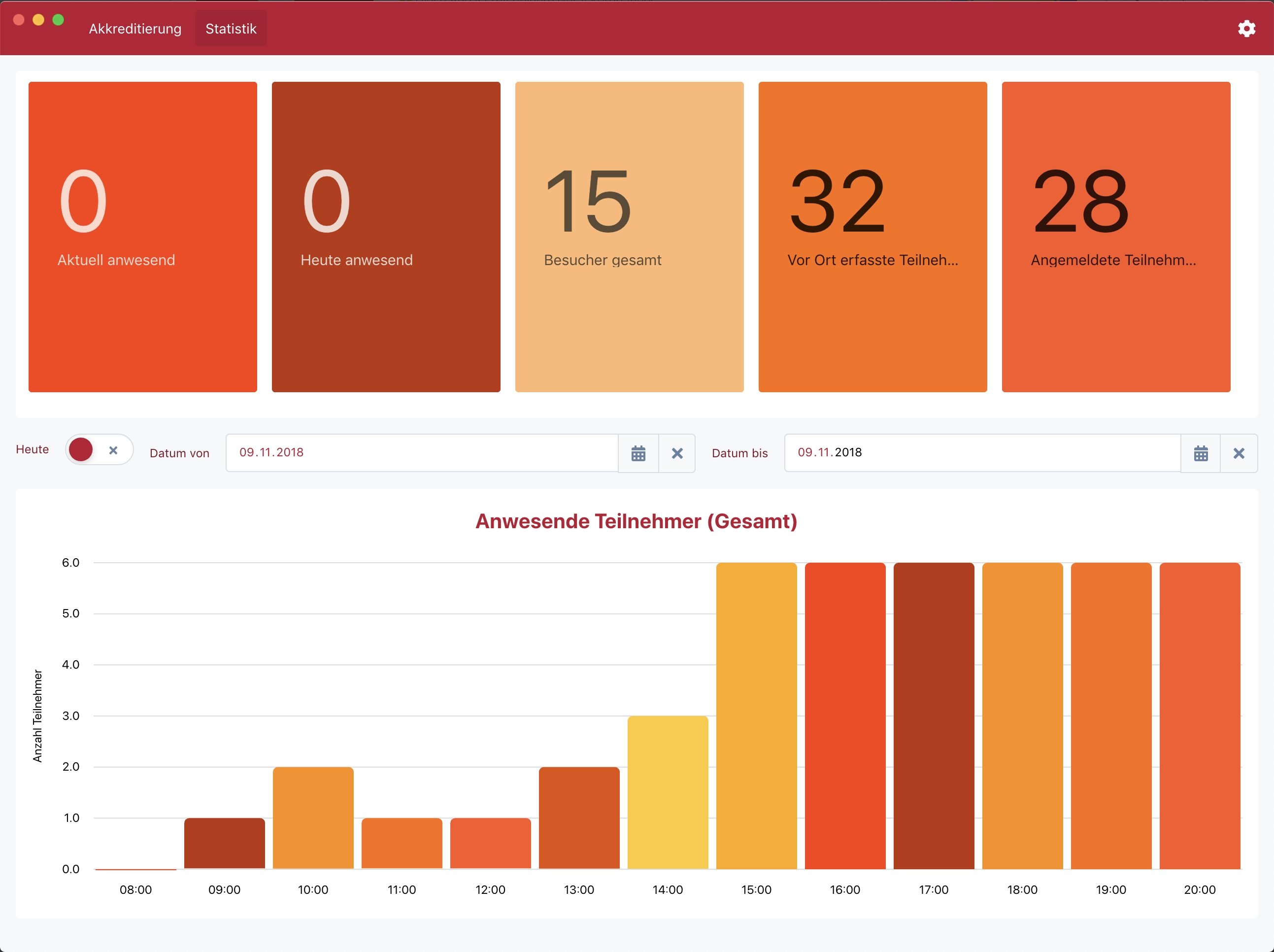Clear the Datum bis date field
The width and height of the screenshot is (1274, 952).
point(1239,453)
